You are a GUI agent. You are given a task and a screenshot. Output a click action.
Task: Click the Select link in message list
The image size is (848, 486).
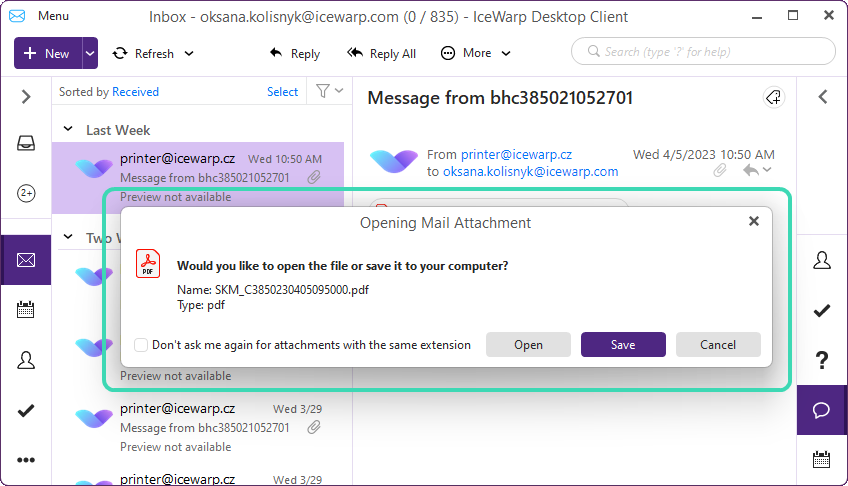[282, 92]
